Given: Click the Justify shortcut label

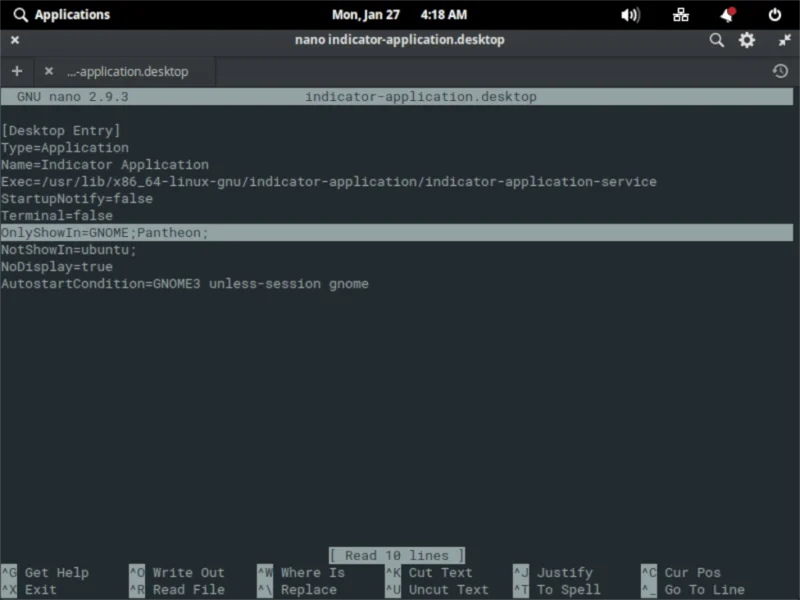Looking at the screenshot, I should coord(564,572).
